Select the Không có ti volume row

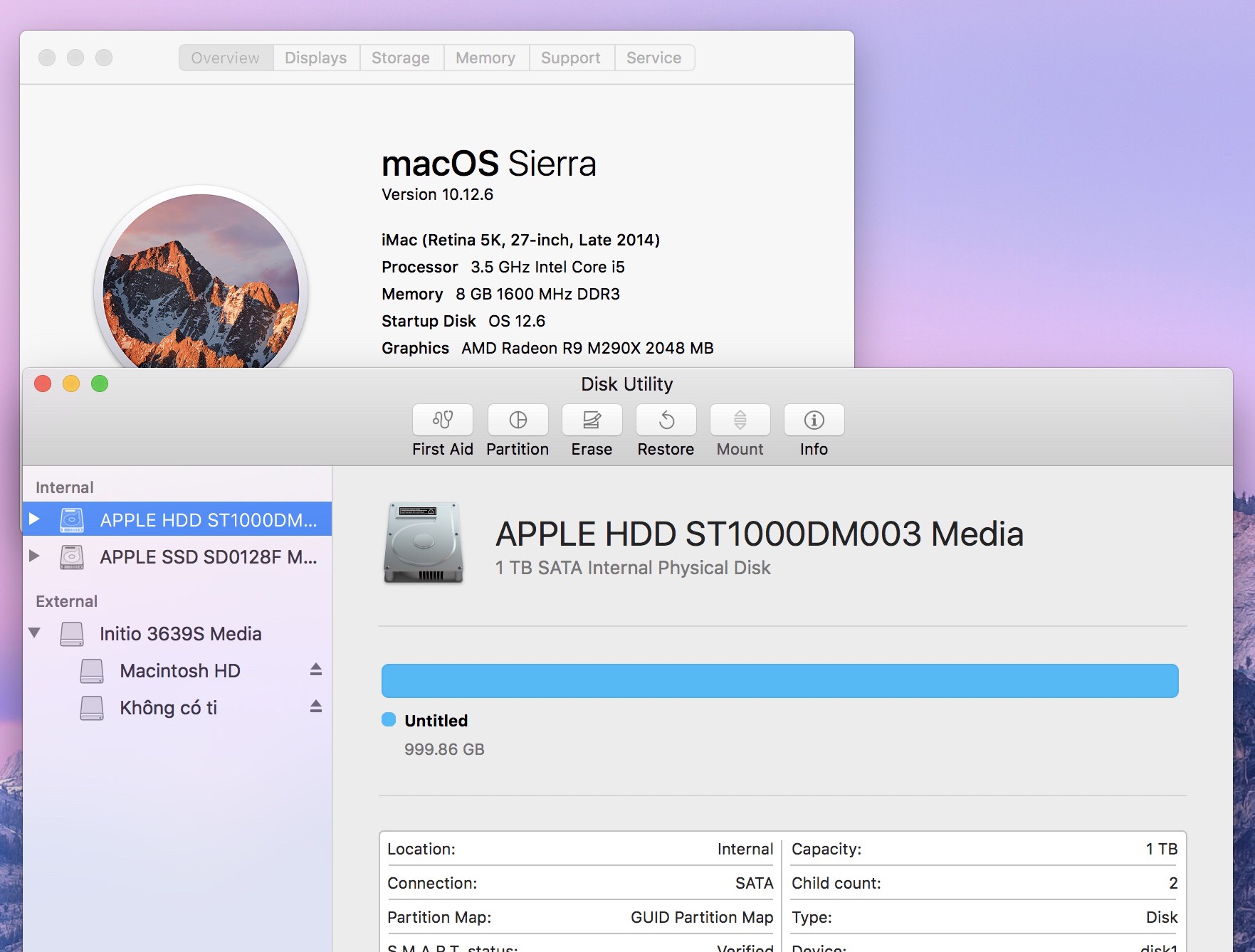pyautogui.click(x=177, y=708)
